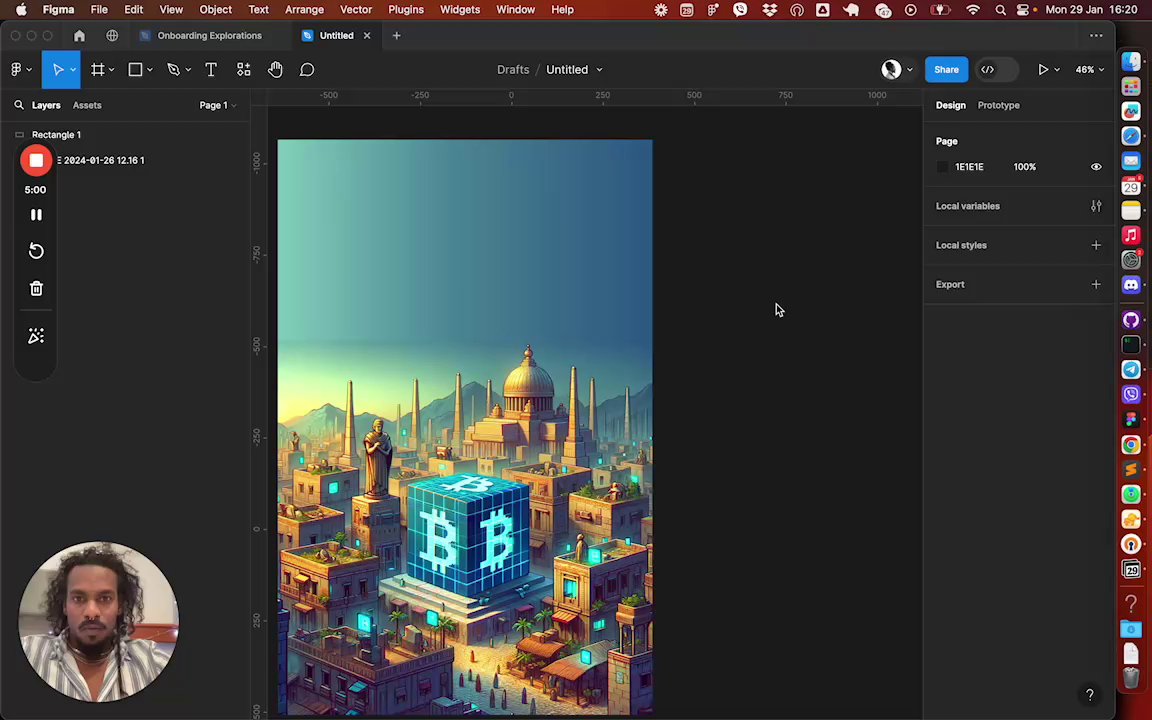The height and width of the screenshot is (720, 1152).
Task: Open the Arrange menu
Action: 304,10
